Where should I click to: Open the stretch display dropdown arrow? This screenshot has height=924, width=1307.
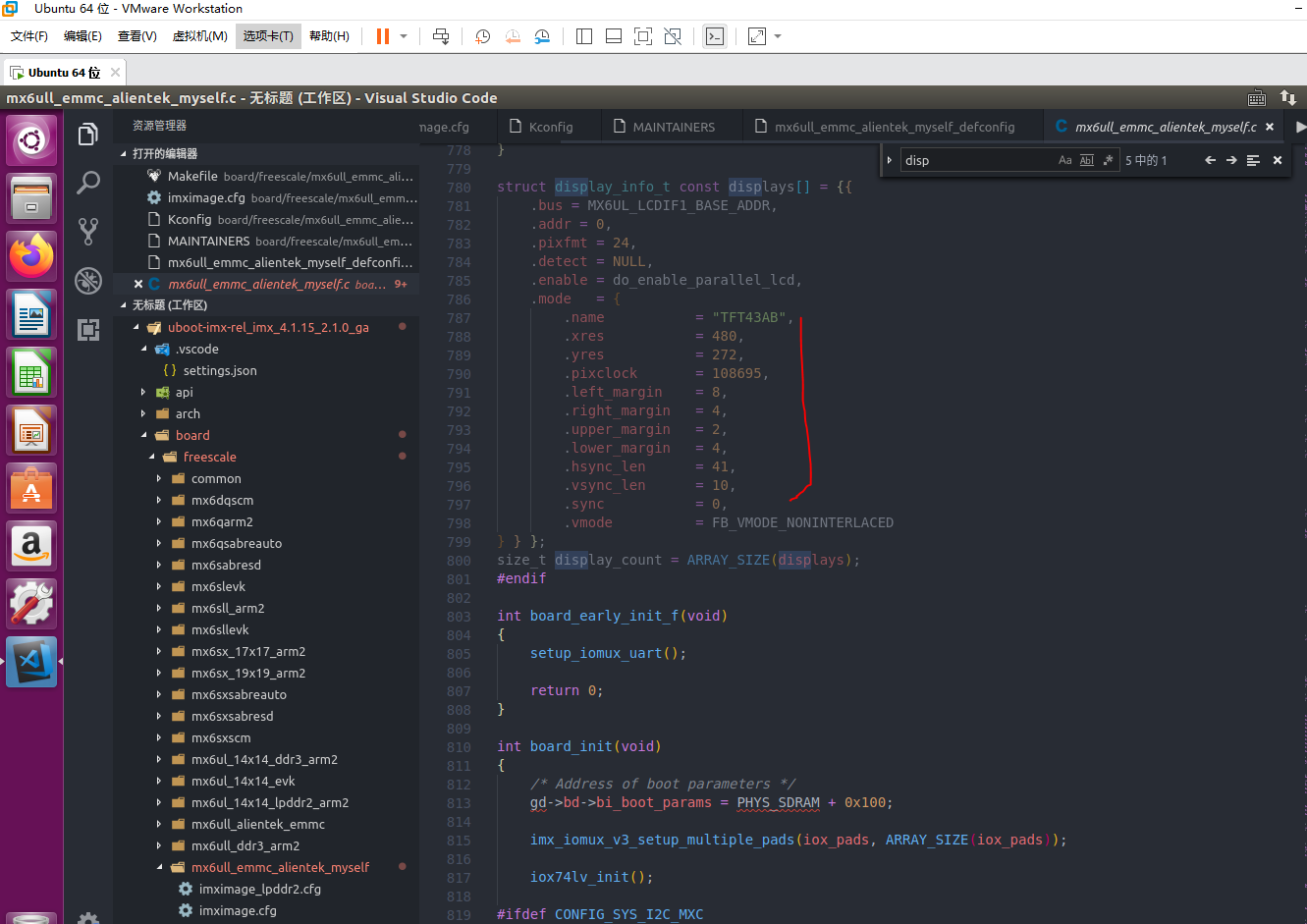tap(778, 36)
